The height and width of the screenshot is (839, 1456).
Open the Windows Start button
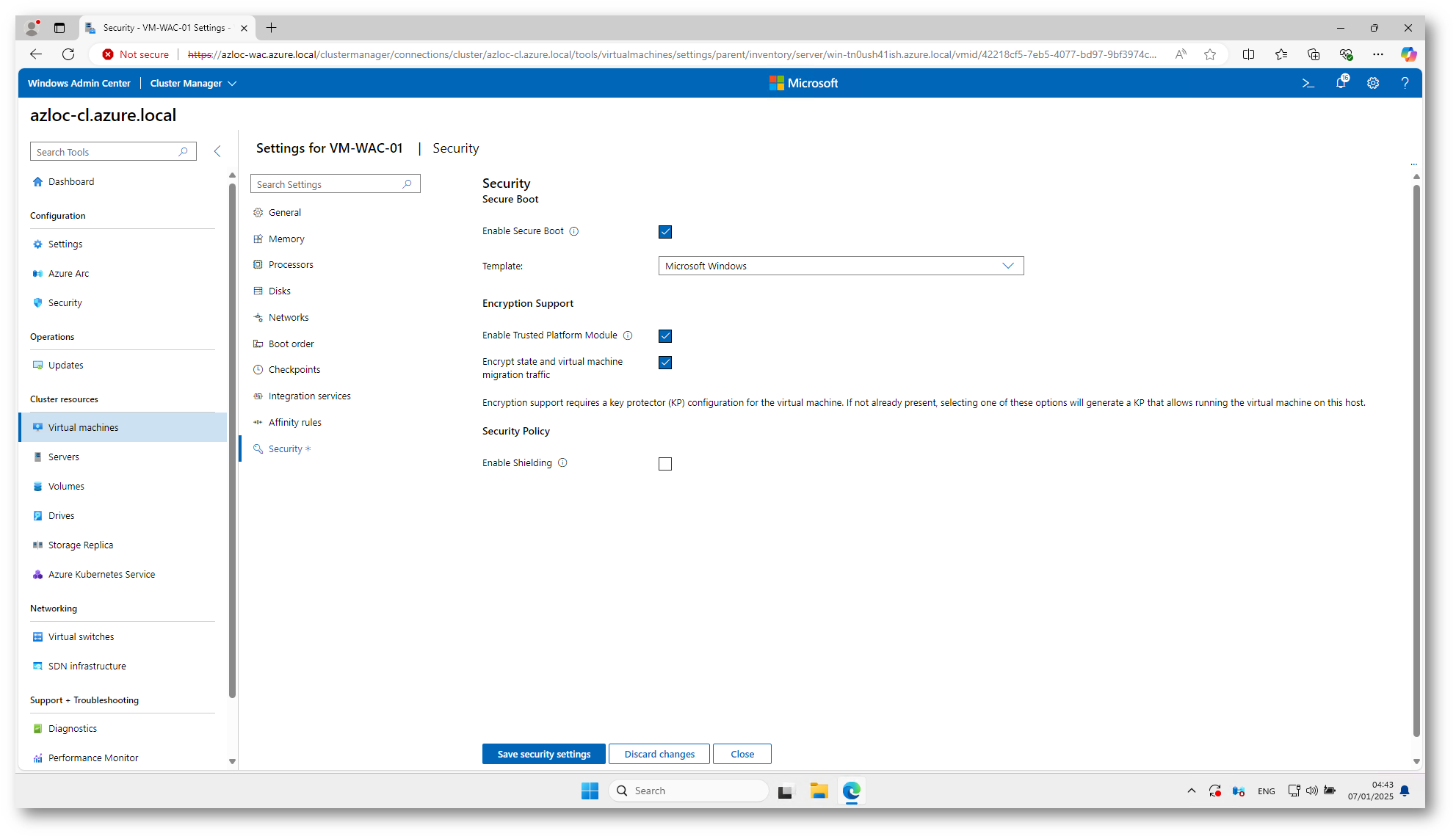590,791
